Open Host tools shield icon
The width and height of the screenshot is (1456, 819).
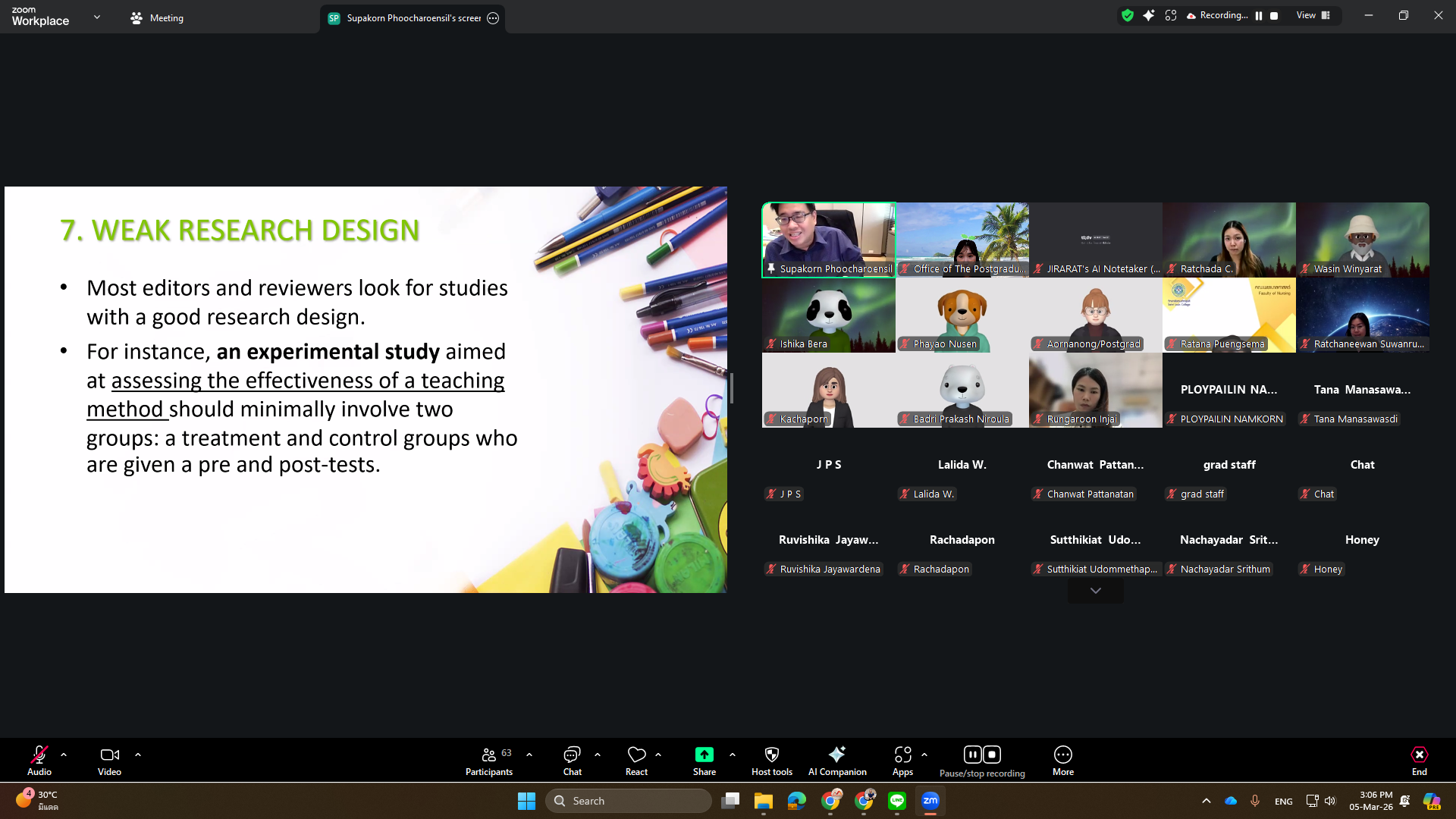(x=771, y=755)
